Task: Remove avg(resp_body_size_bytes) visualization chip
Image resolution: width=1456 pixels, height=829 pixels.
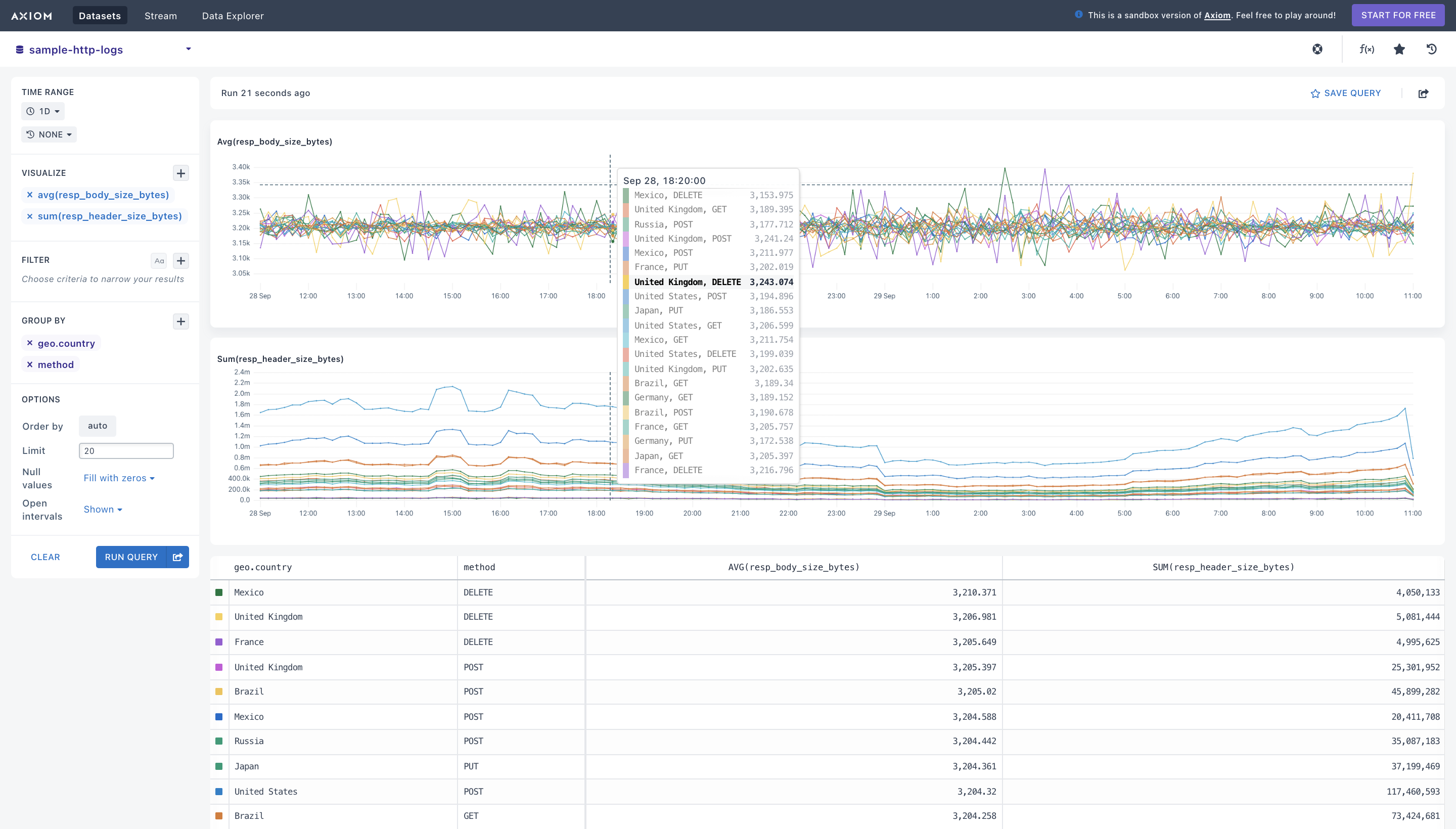Action: (30, 195)
